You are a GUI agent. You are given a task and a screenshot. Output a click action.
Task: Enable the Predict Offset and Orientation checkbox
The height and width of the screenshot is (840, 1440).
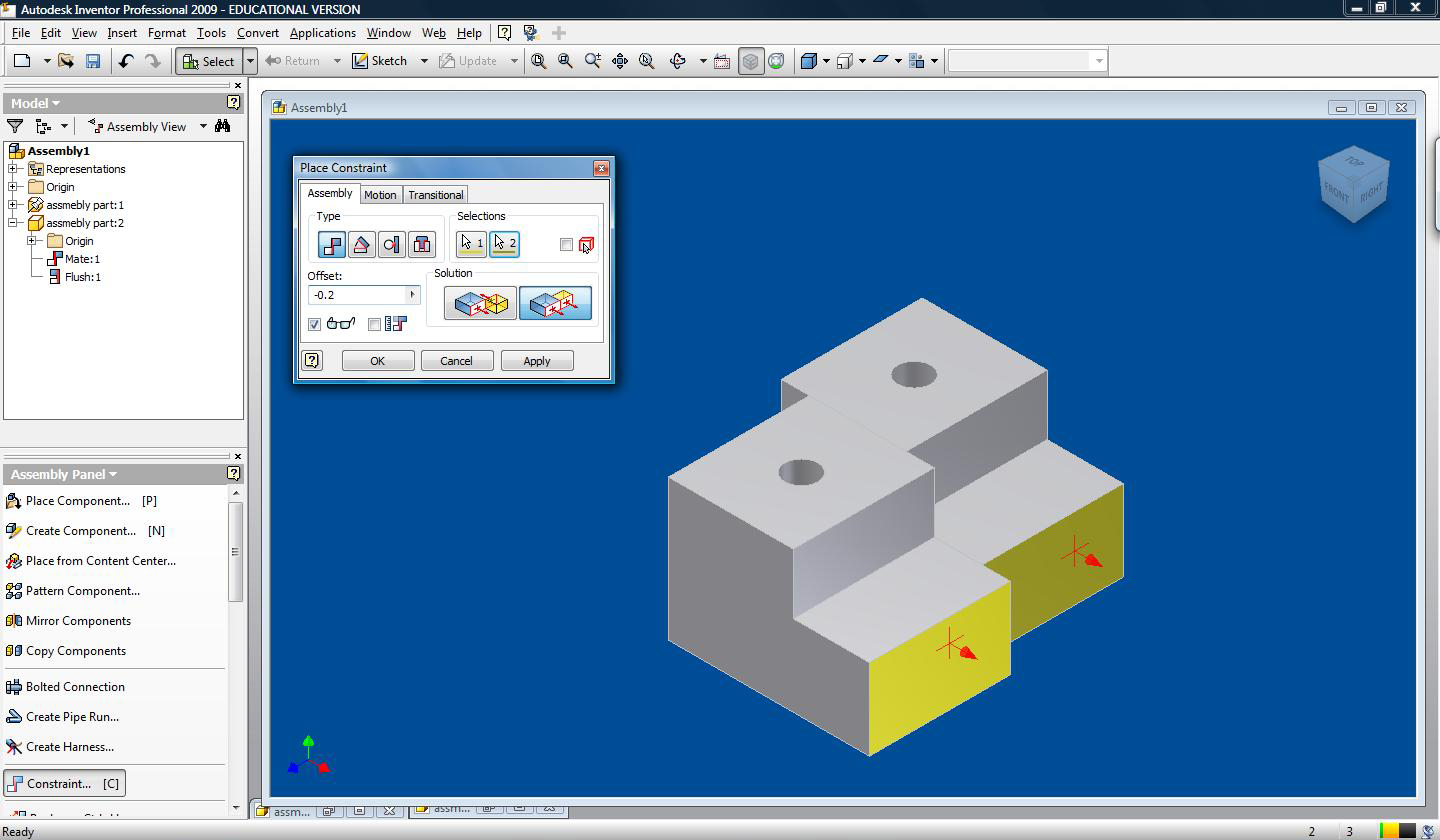coord(374,324)
